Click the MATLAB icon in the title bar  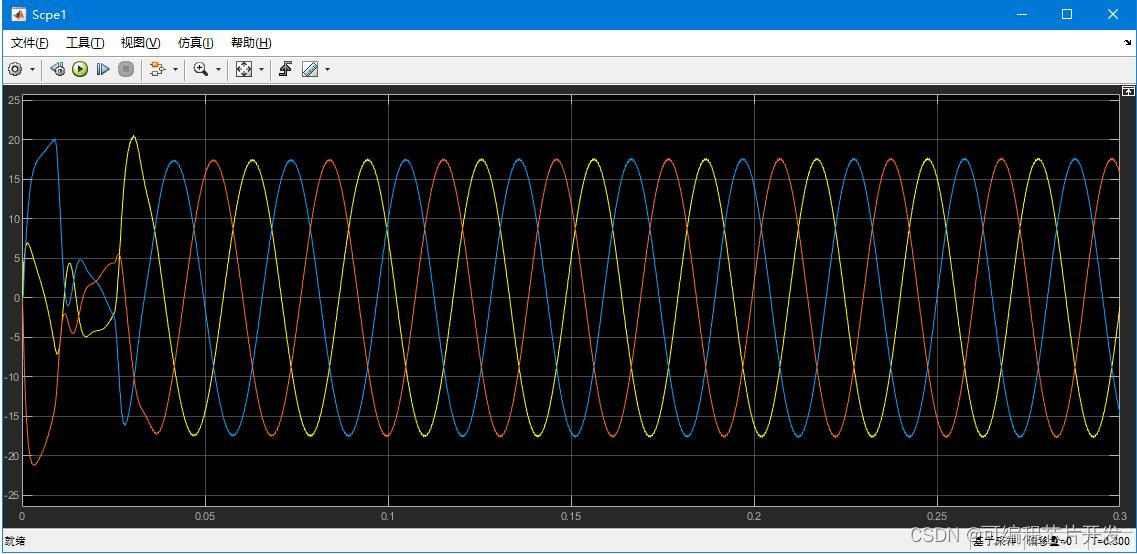[x=18, y=15]
